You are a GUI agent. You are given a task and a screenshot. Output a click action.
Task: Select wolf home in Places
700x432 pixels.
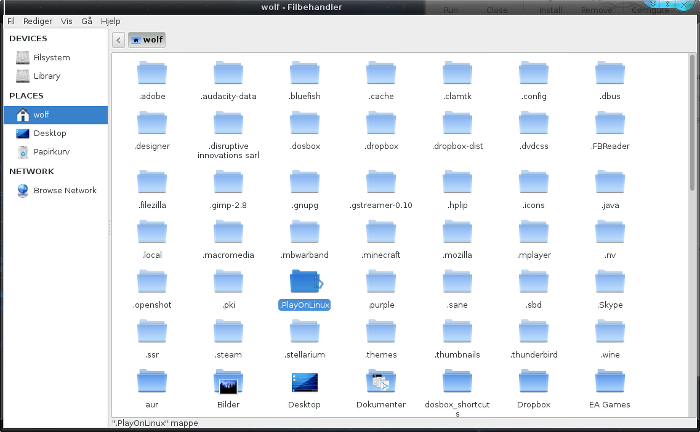click(56, 115)
